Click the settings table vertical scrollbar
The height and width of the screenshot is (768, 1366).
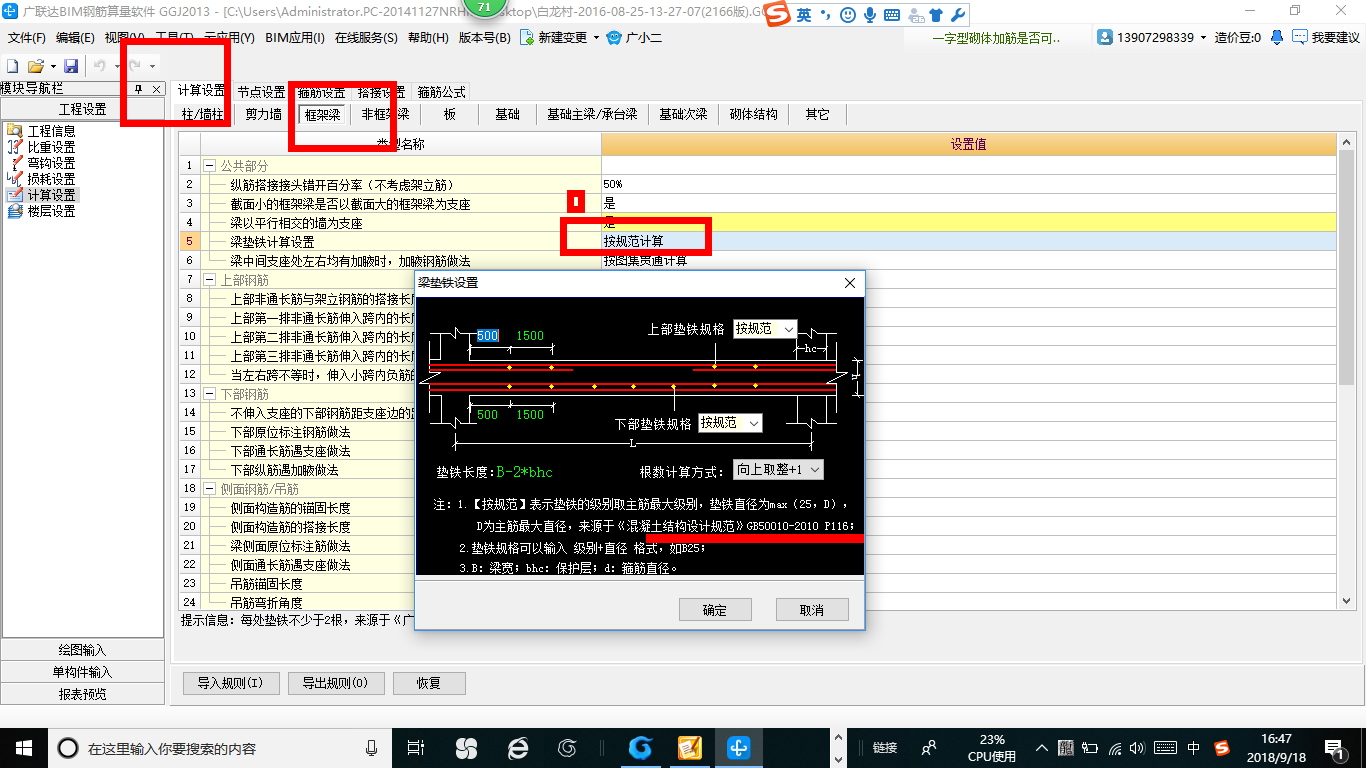[x=1347, y=370]
